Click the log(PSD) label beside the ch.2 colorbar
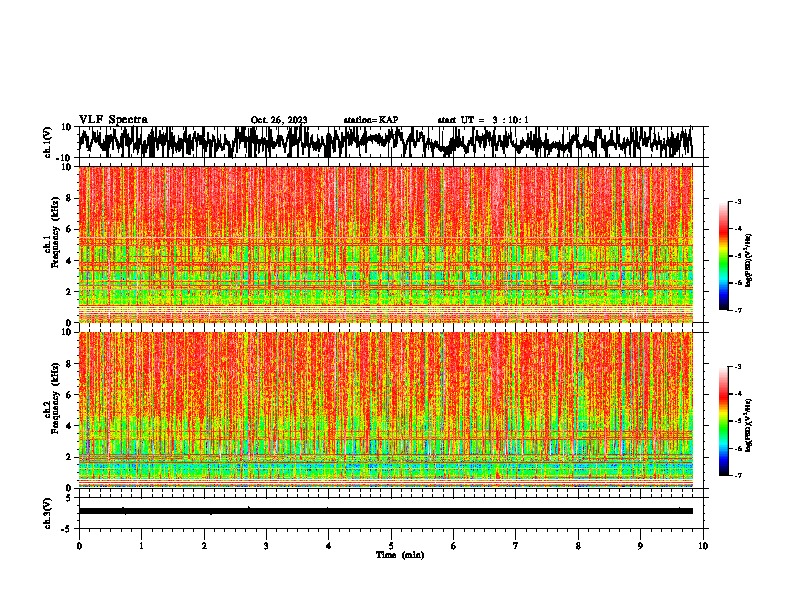The height and width of the screenshot is (612, 792). [x=749, y=425]
